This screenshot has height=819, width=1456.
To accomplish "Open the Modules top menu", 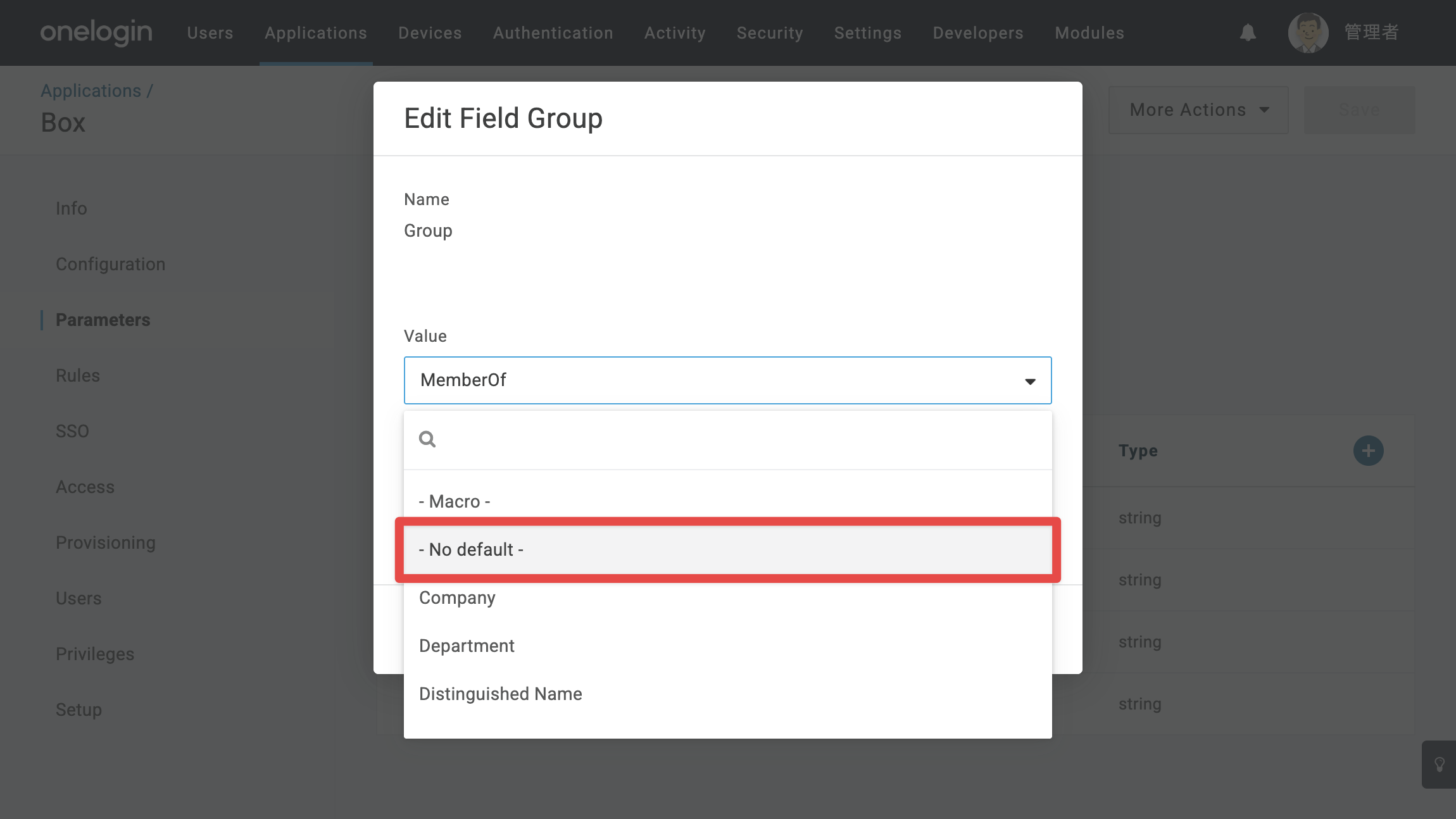I will pyautogui.click(x=1089, y=33).
